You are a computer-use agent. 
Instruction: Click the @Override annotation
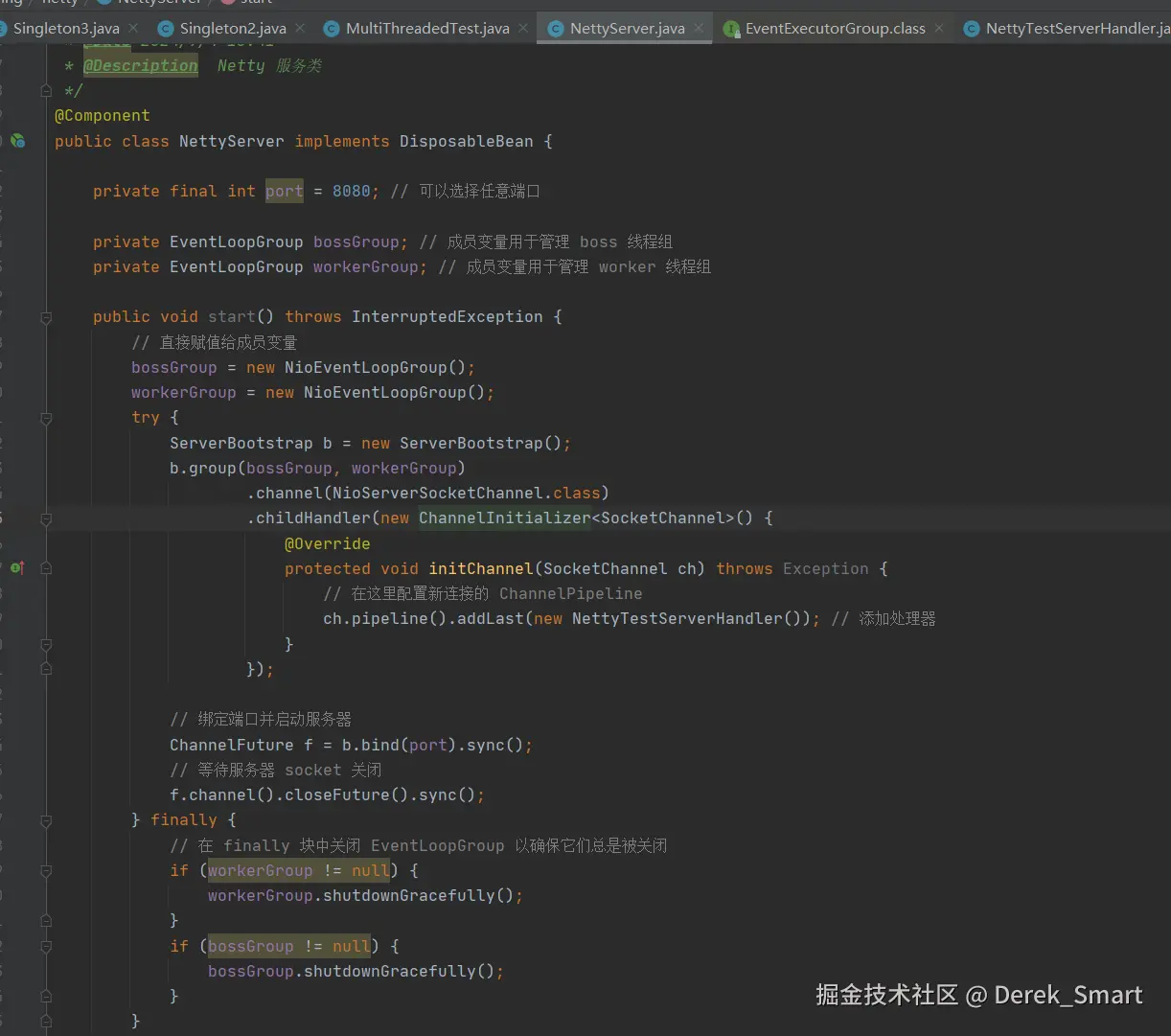pos(328,544)
